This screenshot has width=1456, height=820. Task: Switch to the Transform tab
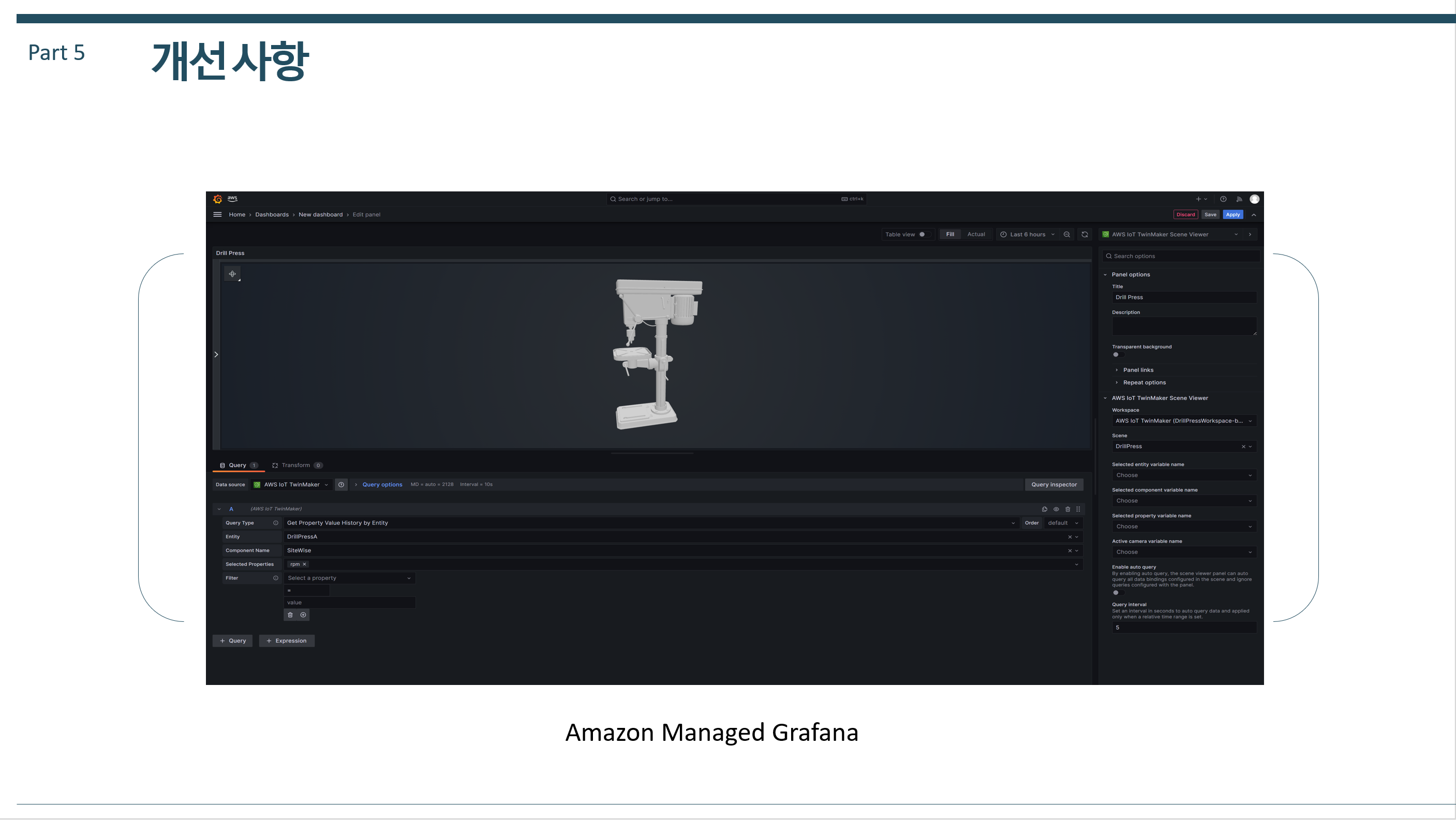(298, 466)
